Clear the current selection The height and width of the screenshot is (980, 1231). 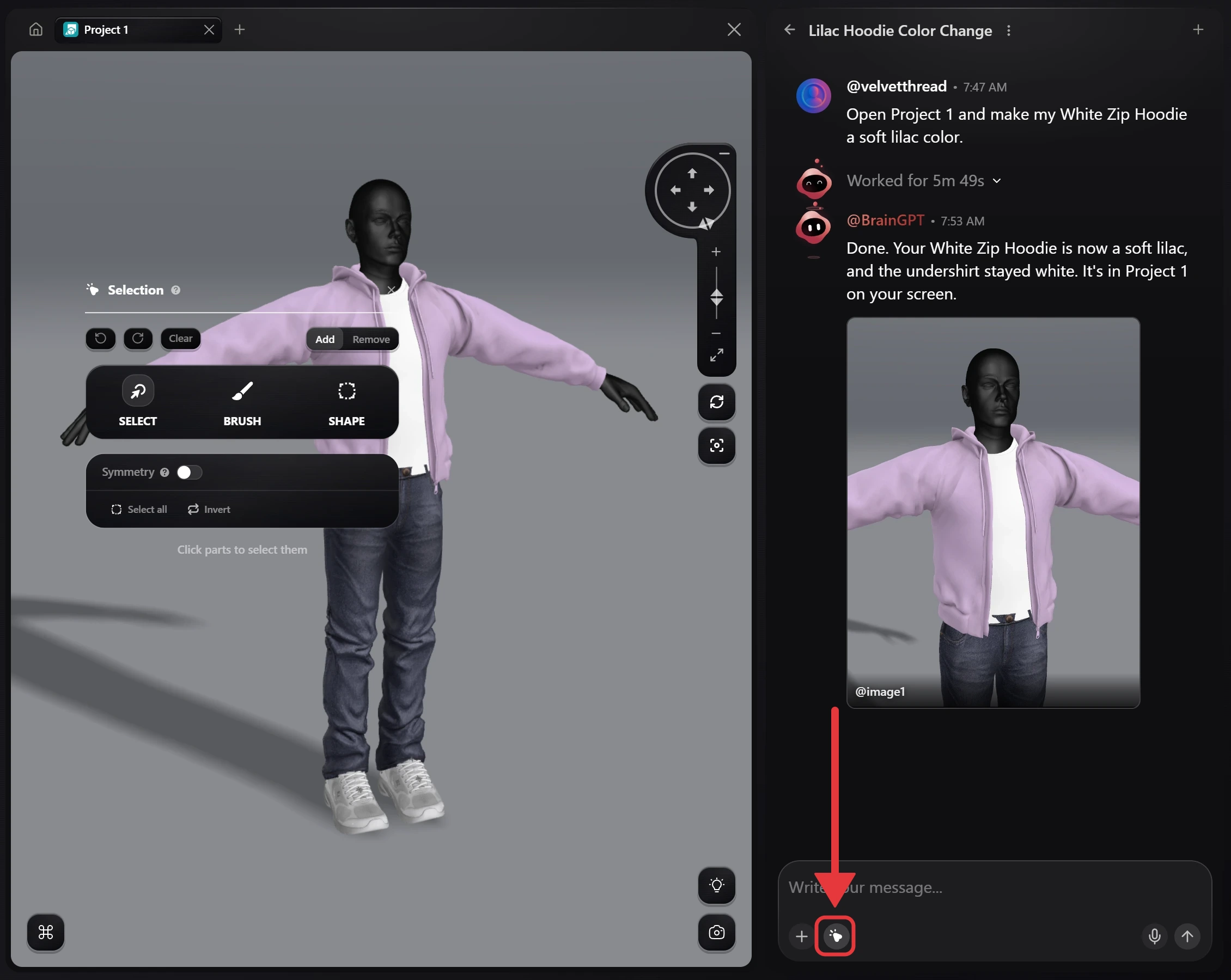pos(180,339)
